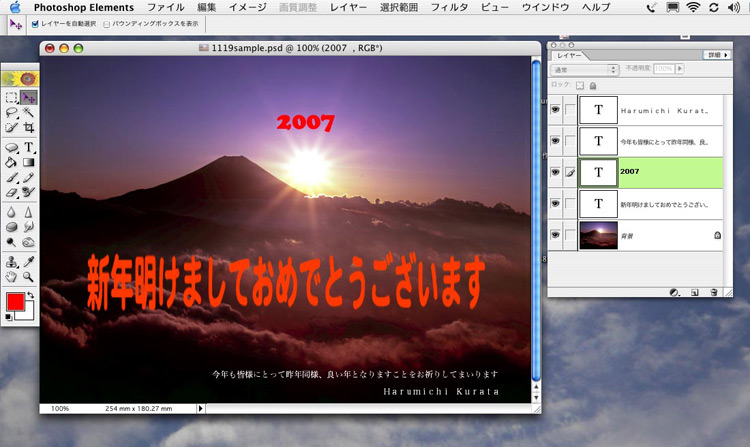
Task: Select the Brush tool
Action: coord(11,178)
